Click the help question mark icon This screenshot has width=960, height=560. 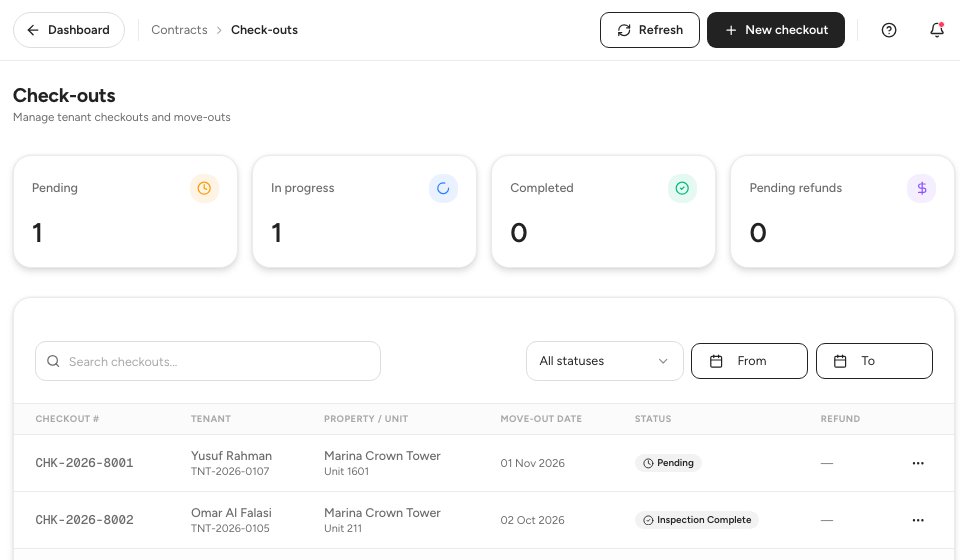click(x=888, y=30)
